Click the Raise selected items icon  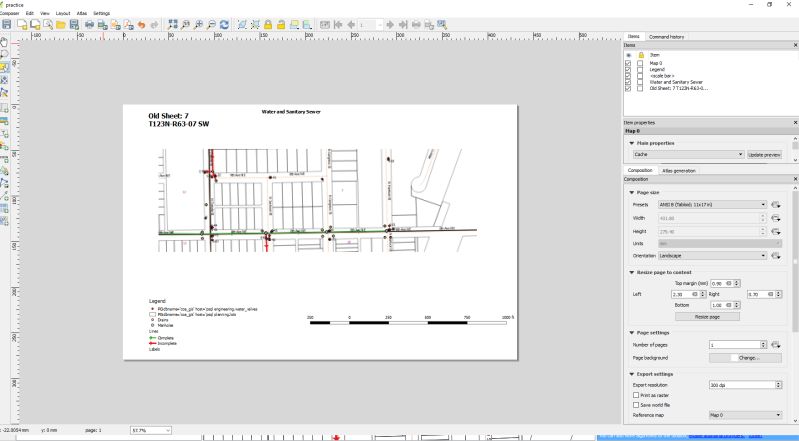click(294, 24)
